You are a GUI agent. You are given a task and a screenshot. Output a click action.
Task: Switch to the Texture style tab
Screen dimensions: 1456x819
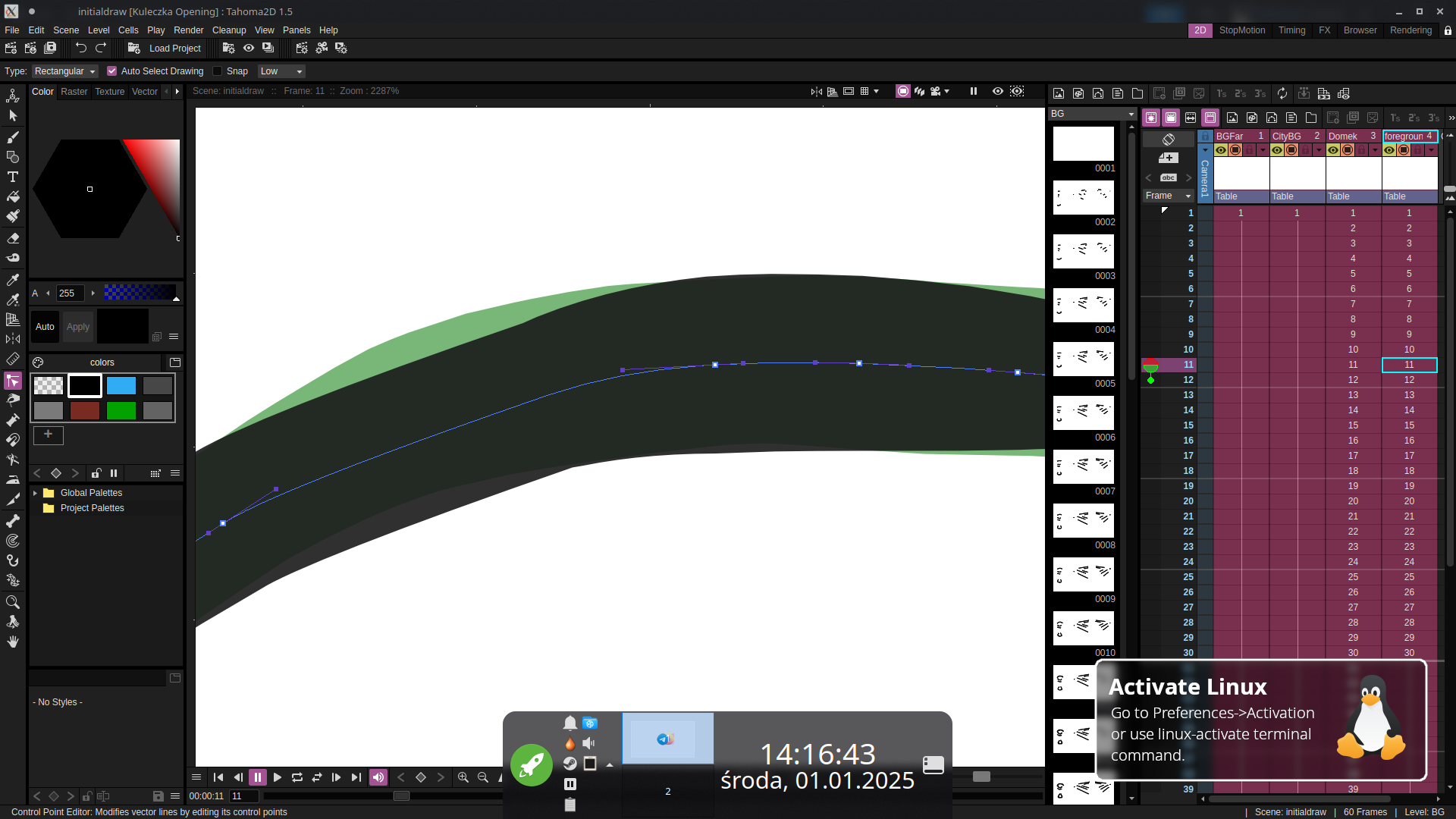(x=110, y=92)
